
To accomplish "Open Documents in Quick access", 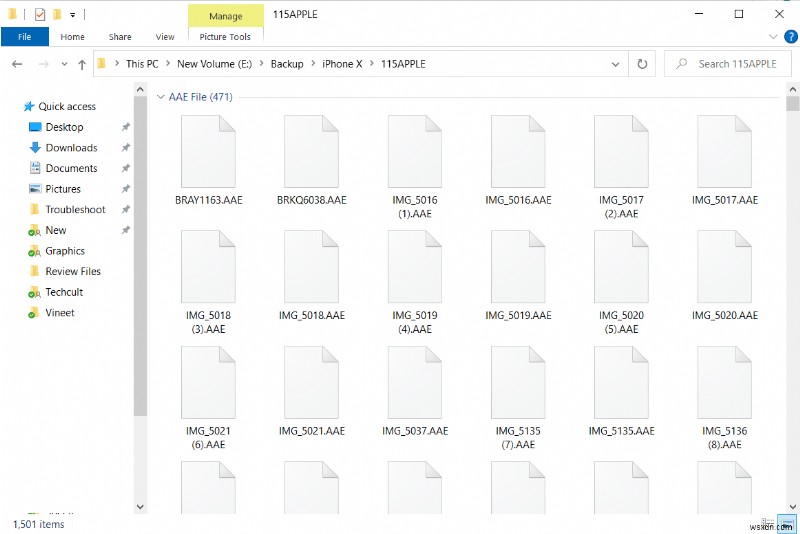I will [x=71, y=168].
